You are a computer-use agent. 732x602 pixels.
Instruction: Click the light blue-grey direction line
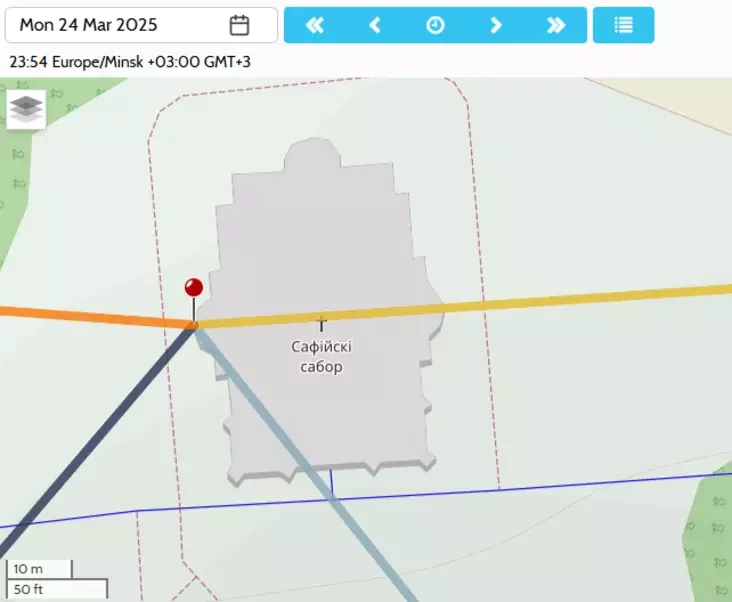click(303, 462)
